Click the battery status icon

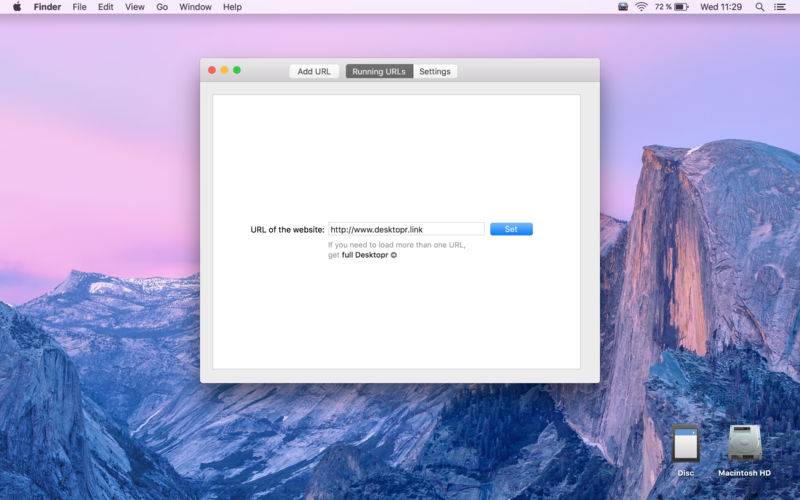[681, 7]
